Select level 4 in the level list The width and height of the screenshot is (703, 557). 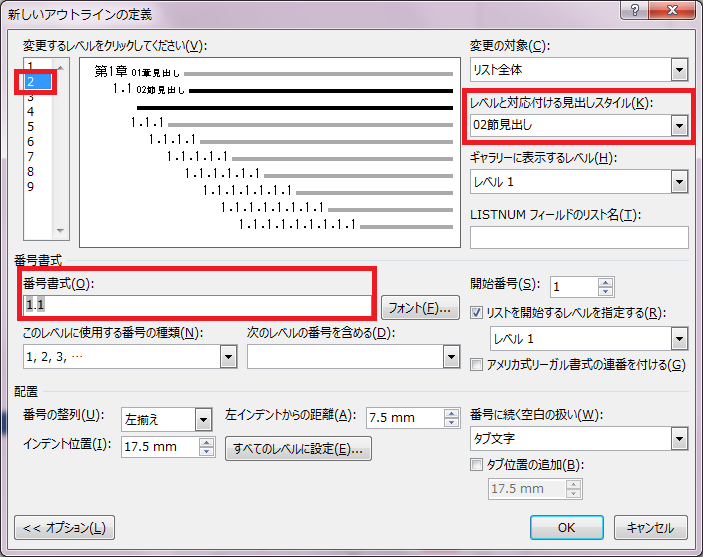coord(30,111)
